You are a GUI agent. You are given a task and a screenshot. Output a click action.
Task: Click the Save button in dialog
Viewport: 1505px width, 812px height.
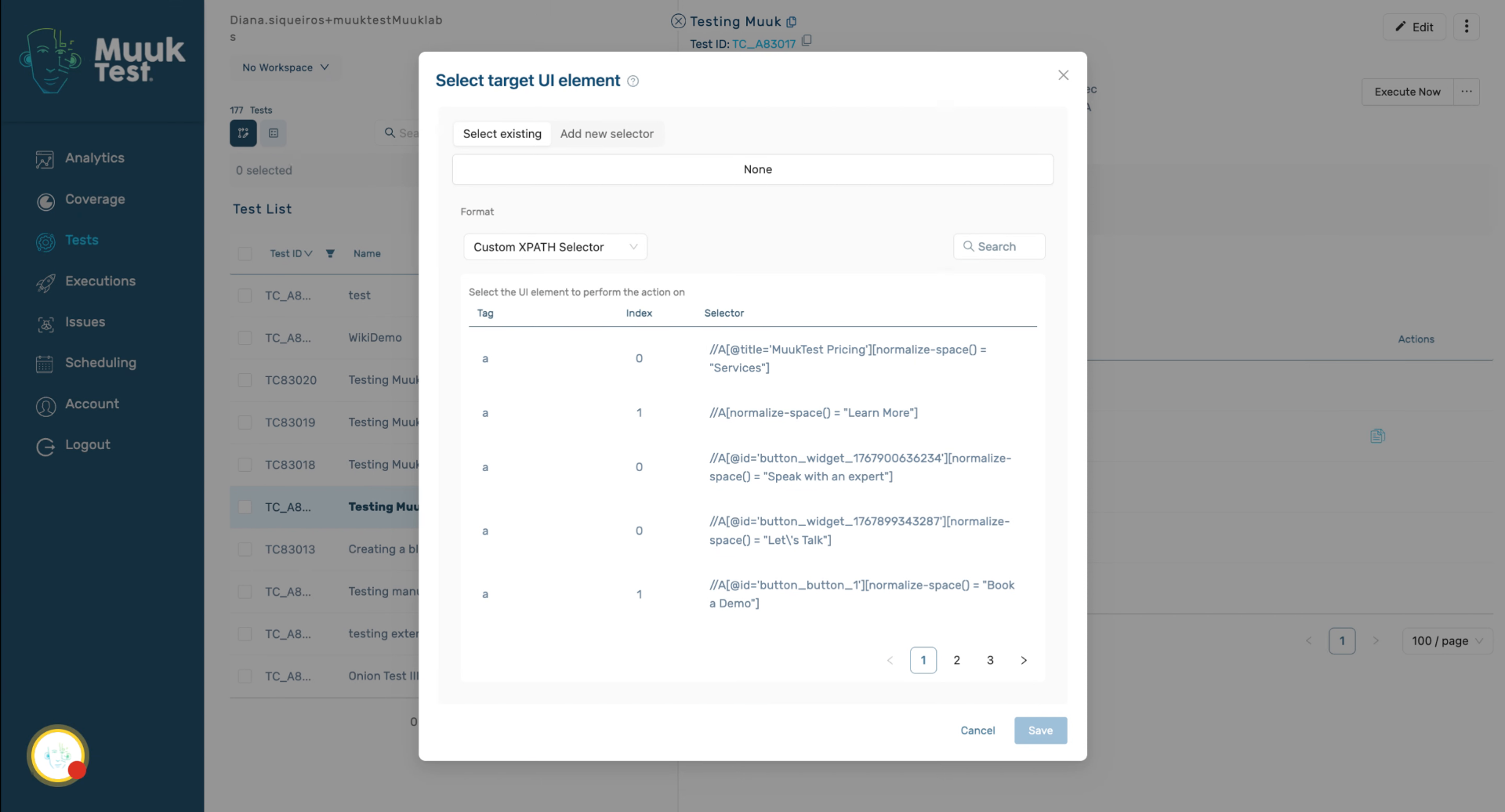tap(1040, 730)
